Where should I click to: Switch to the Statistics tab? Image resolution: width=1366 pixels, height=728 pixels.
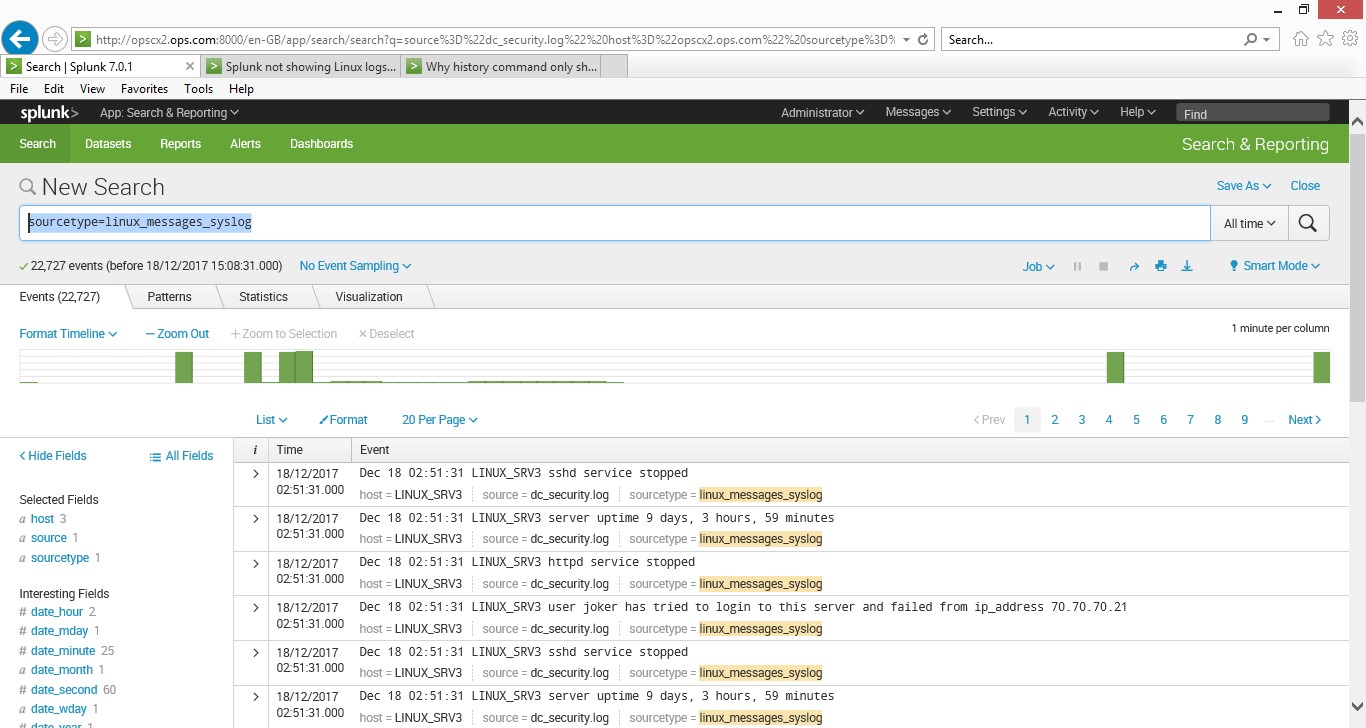[263, 297]
